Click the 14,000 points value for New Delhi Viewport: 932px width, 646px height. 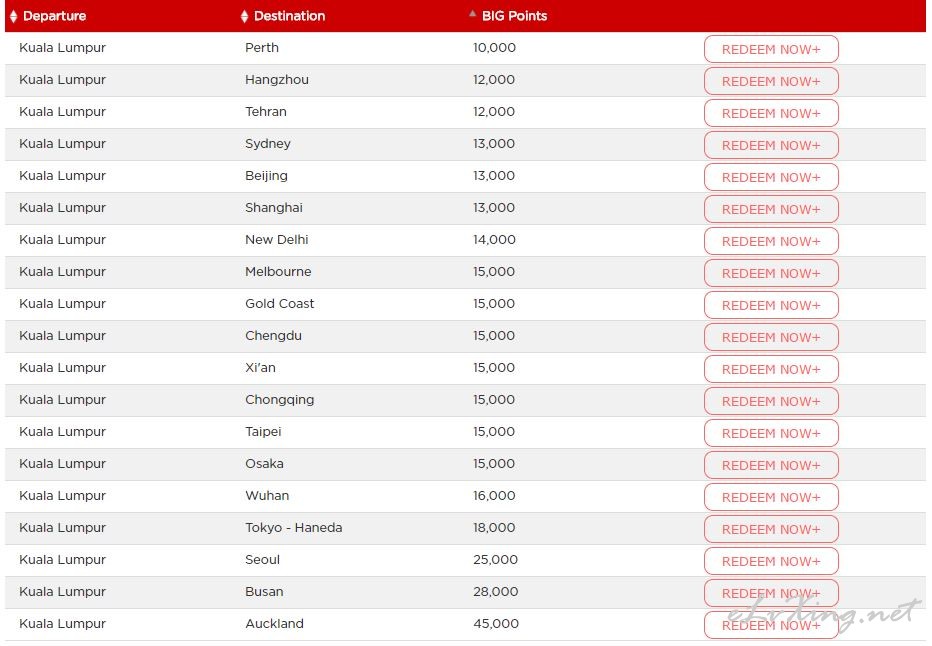[495, 240]
